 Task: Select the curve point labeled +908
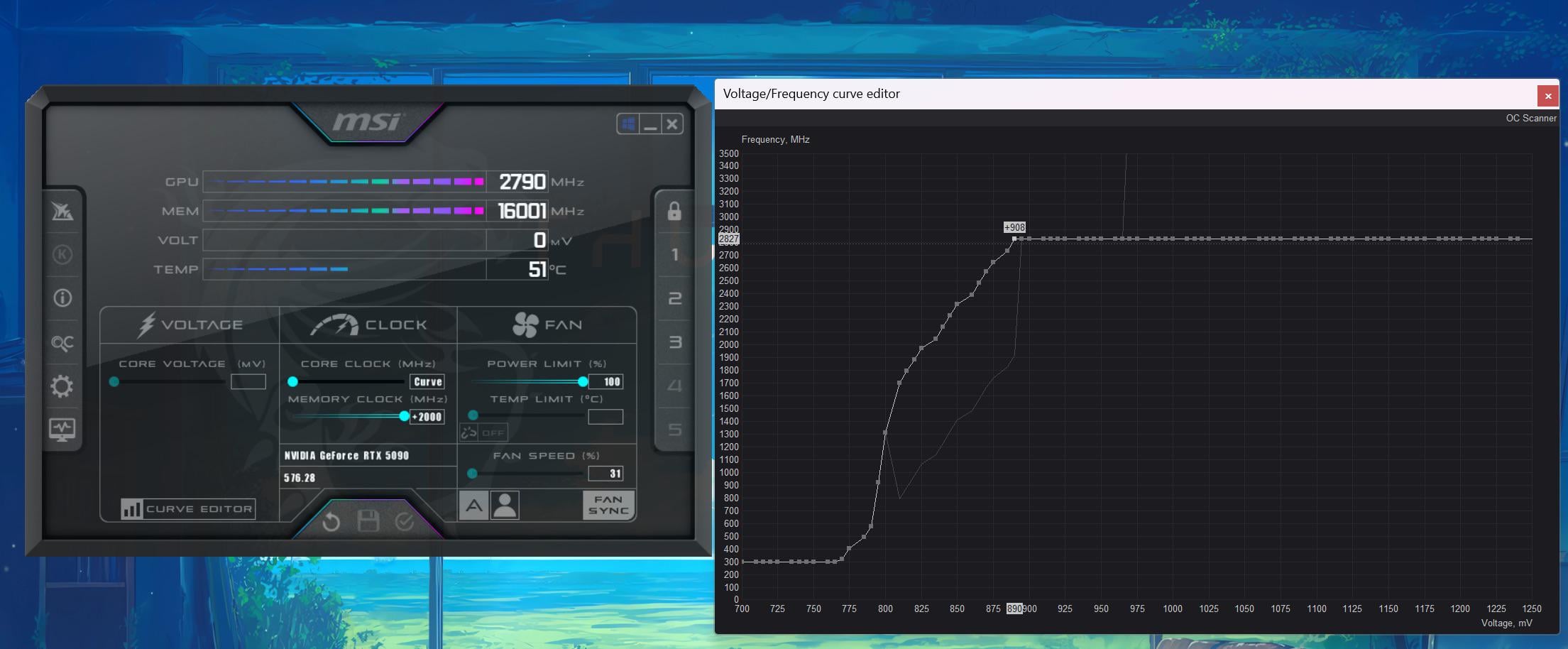coord(1014,239)
